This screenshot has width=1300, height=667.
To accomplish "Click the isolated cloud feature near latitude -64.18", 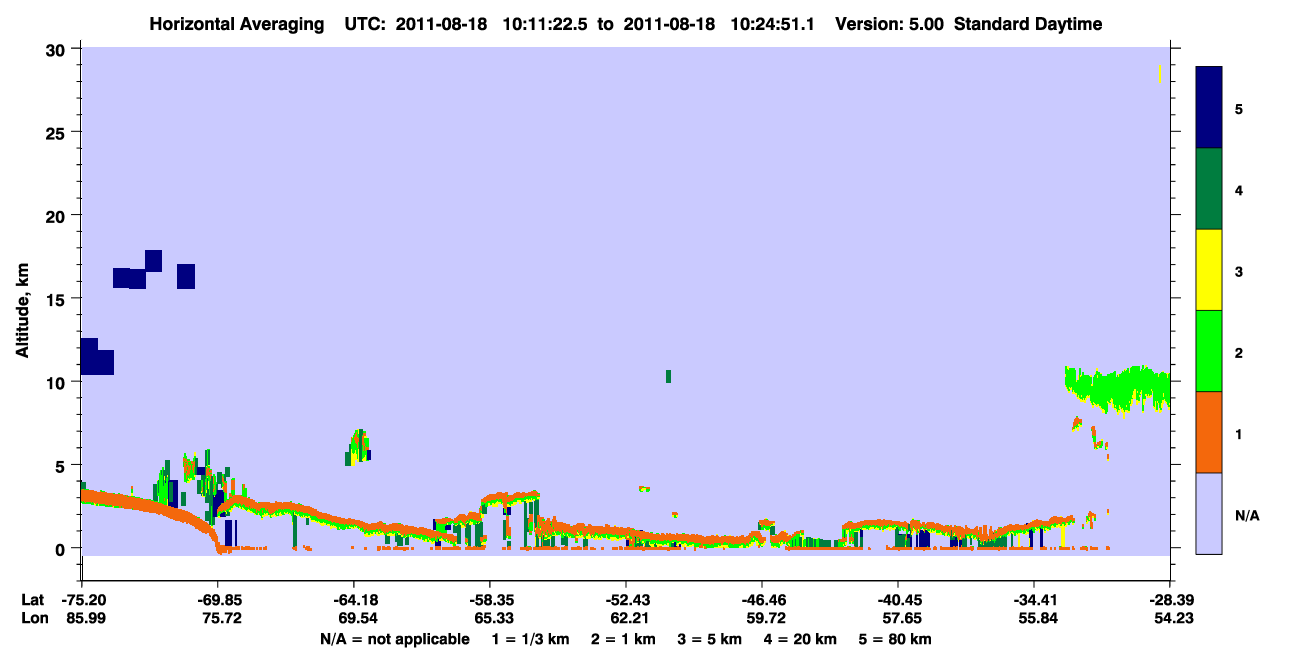I will pos(359,447).
